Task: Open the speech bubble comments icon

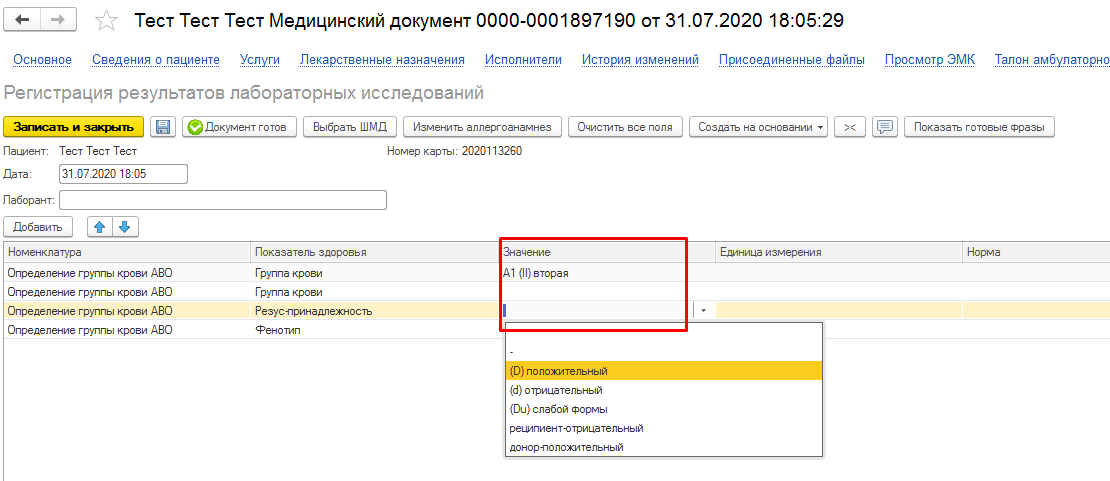Action: [883, 127]
